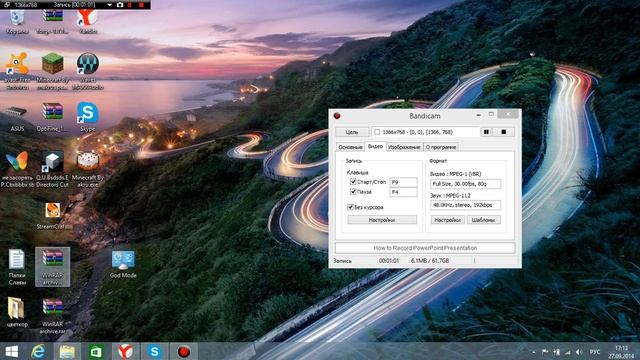Viewport: 640px width, 360px height.
Task: Open the Q.U.B.E. Directors Cut shortcut
Action: (53, 169)
